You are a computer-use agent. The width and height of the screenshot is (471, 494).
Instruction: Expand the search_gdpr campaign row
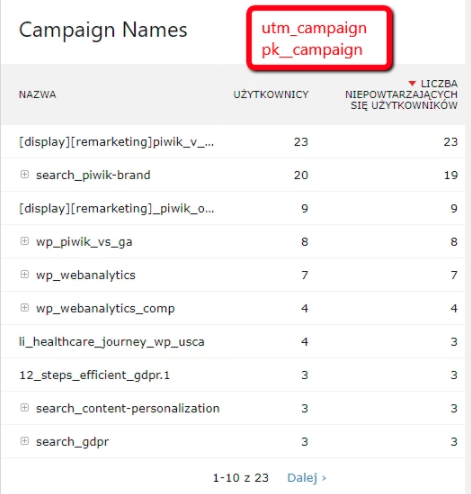24,441
